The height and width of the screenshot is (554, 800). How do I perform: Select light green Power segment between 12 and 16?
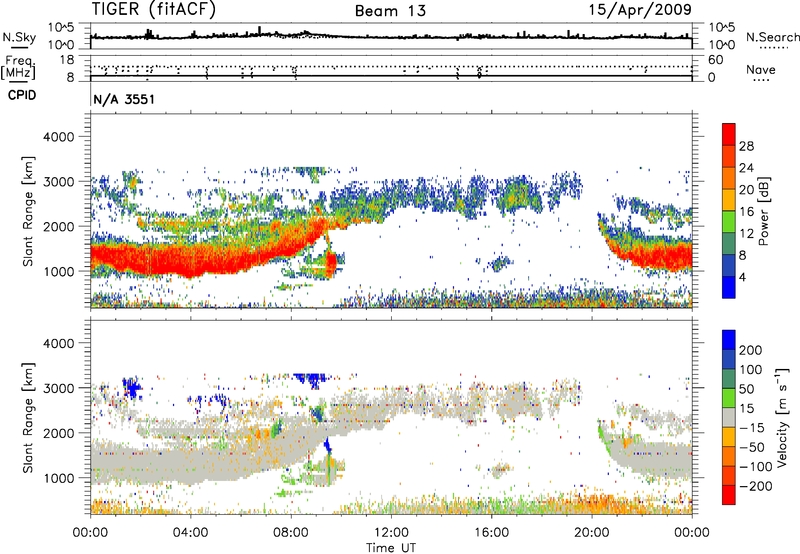coord(729,221)
